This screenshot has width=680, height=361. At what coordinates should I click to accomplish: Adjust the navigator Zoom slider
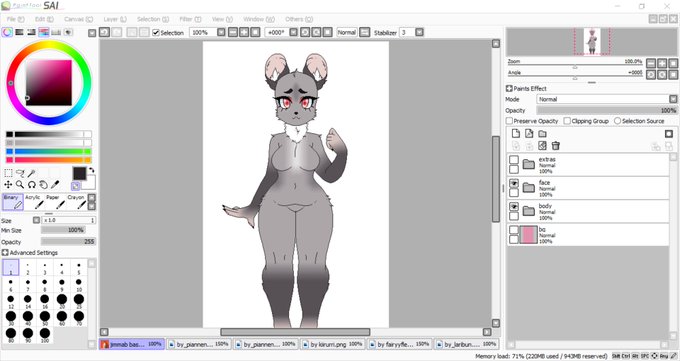pos(575,64)
